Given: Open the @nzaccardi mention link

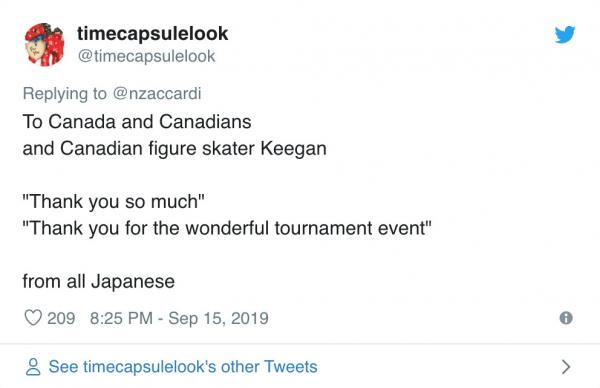Looking at the screenshot, I should [x=157, y=94].
